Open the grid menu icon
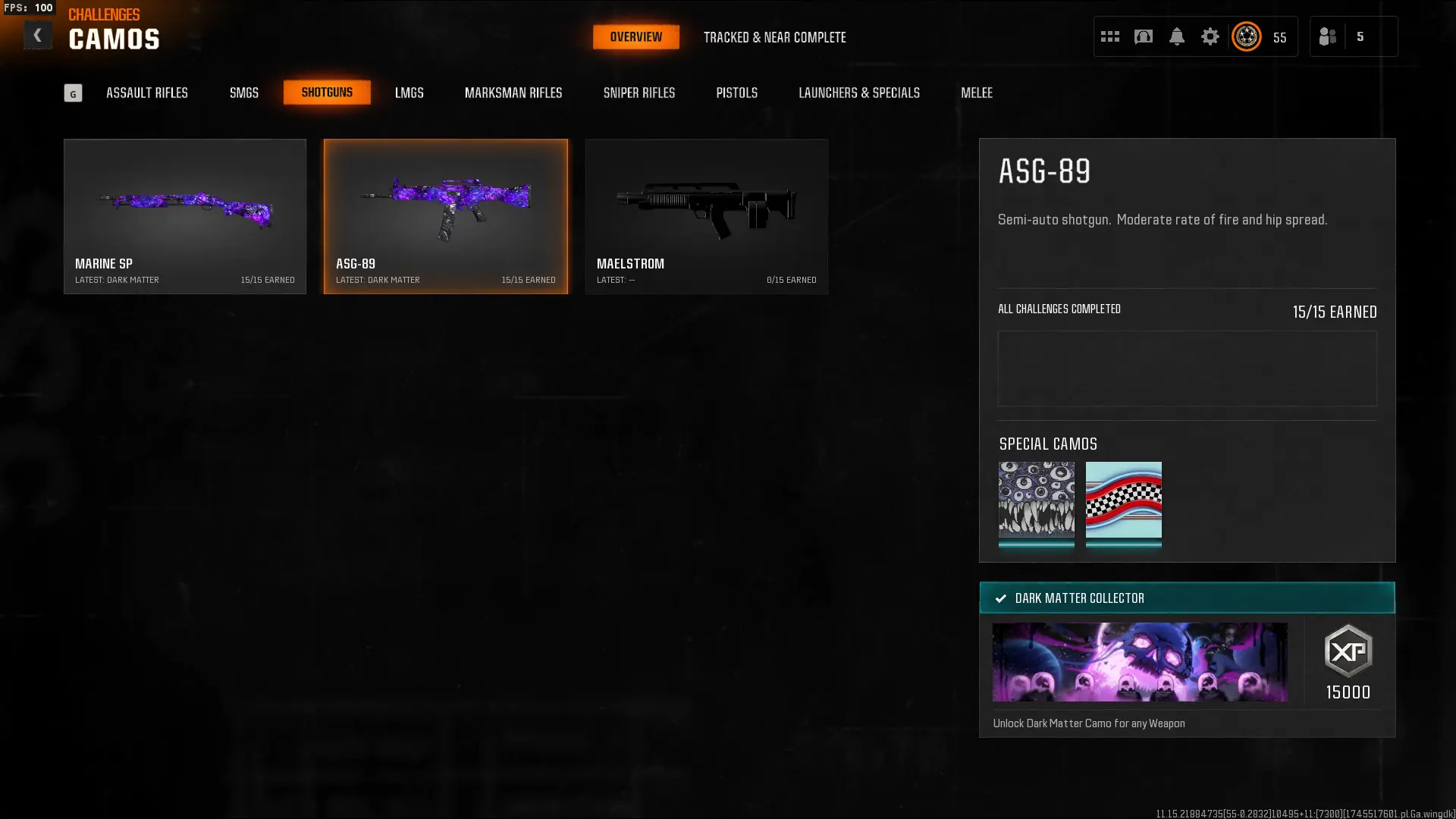The height and width of the screenshot is (819, 1456). point(1109,36)
